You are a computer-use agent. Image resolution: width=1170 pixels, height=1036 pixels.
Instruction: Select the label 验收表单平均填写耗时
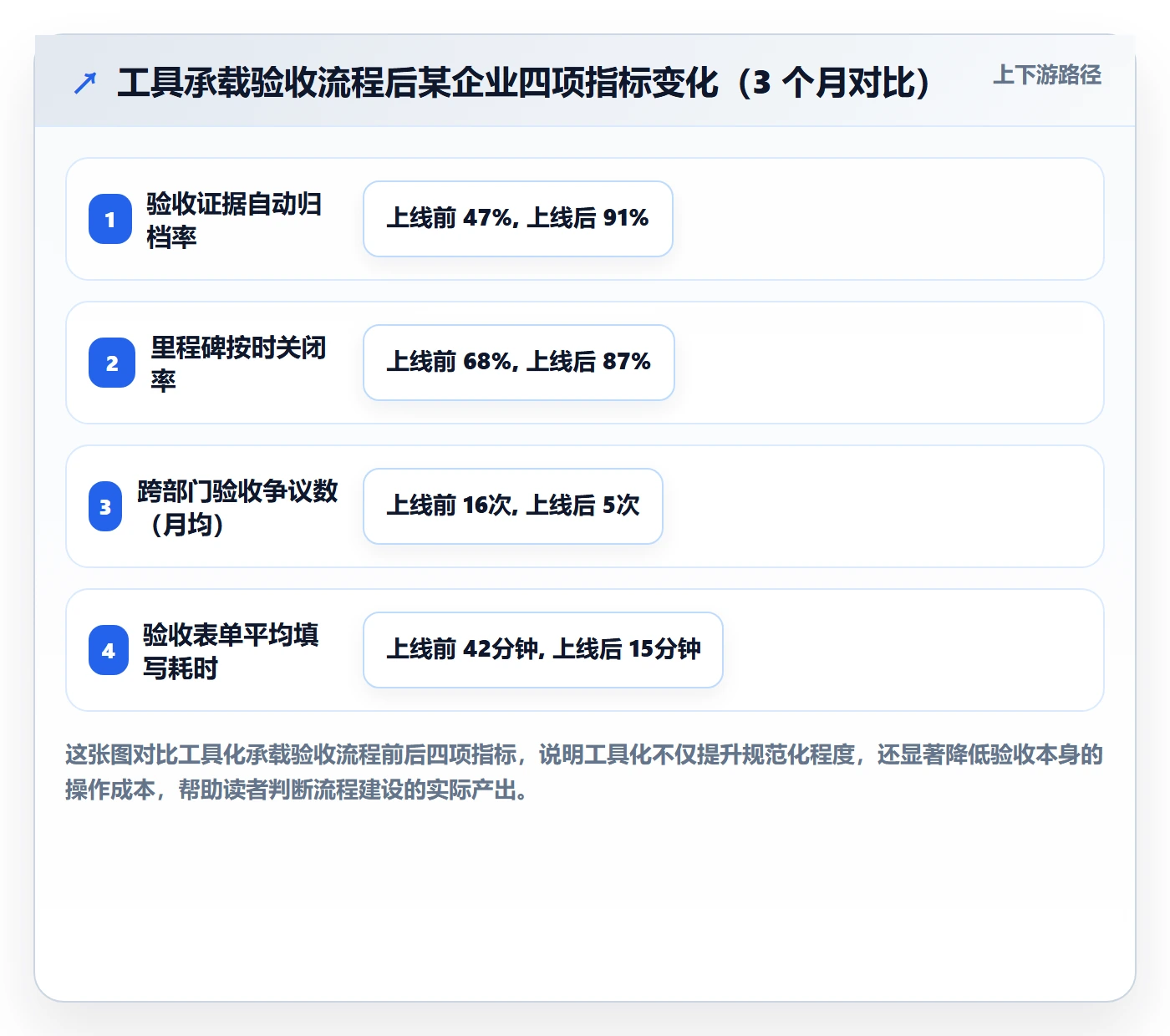(231, 651)
